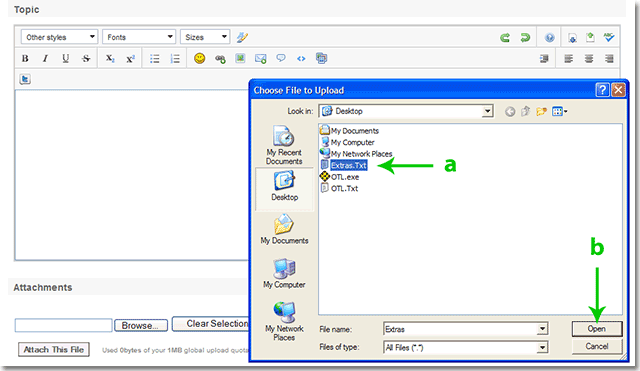Insert a numbered list
Viewport: 640px width, 371px height.
175,58
